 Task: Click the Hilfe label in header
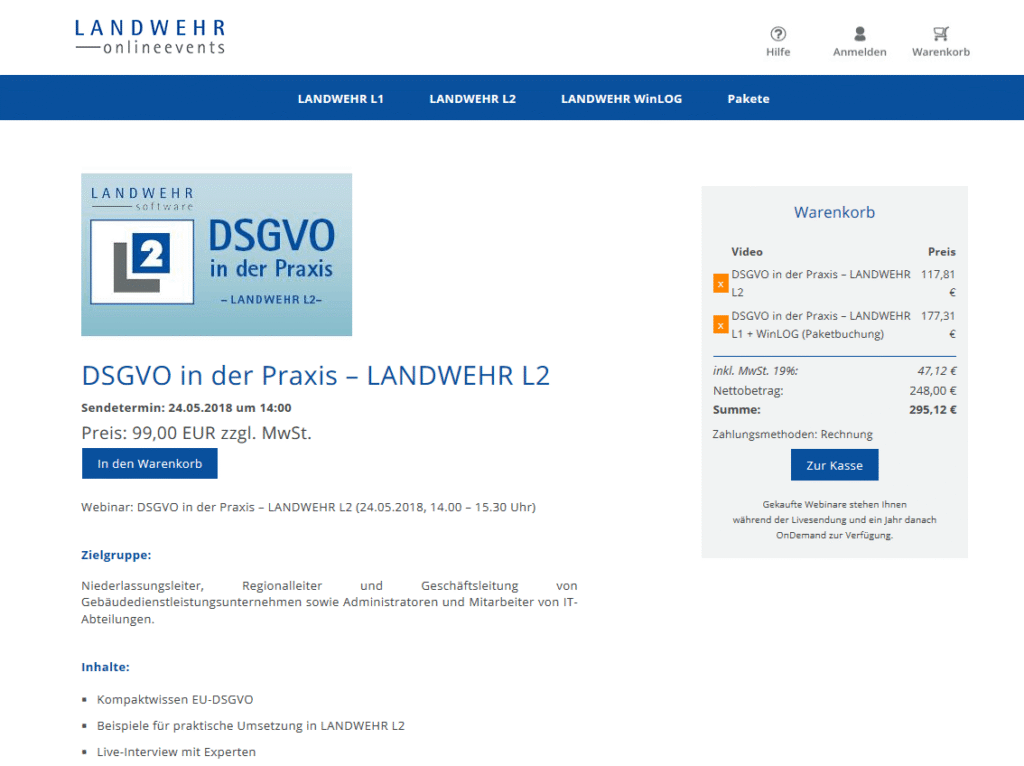click(x=778, y=52)
